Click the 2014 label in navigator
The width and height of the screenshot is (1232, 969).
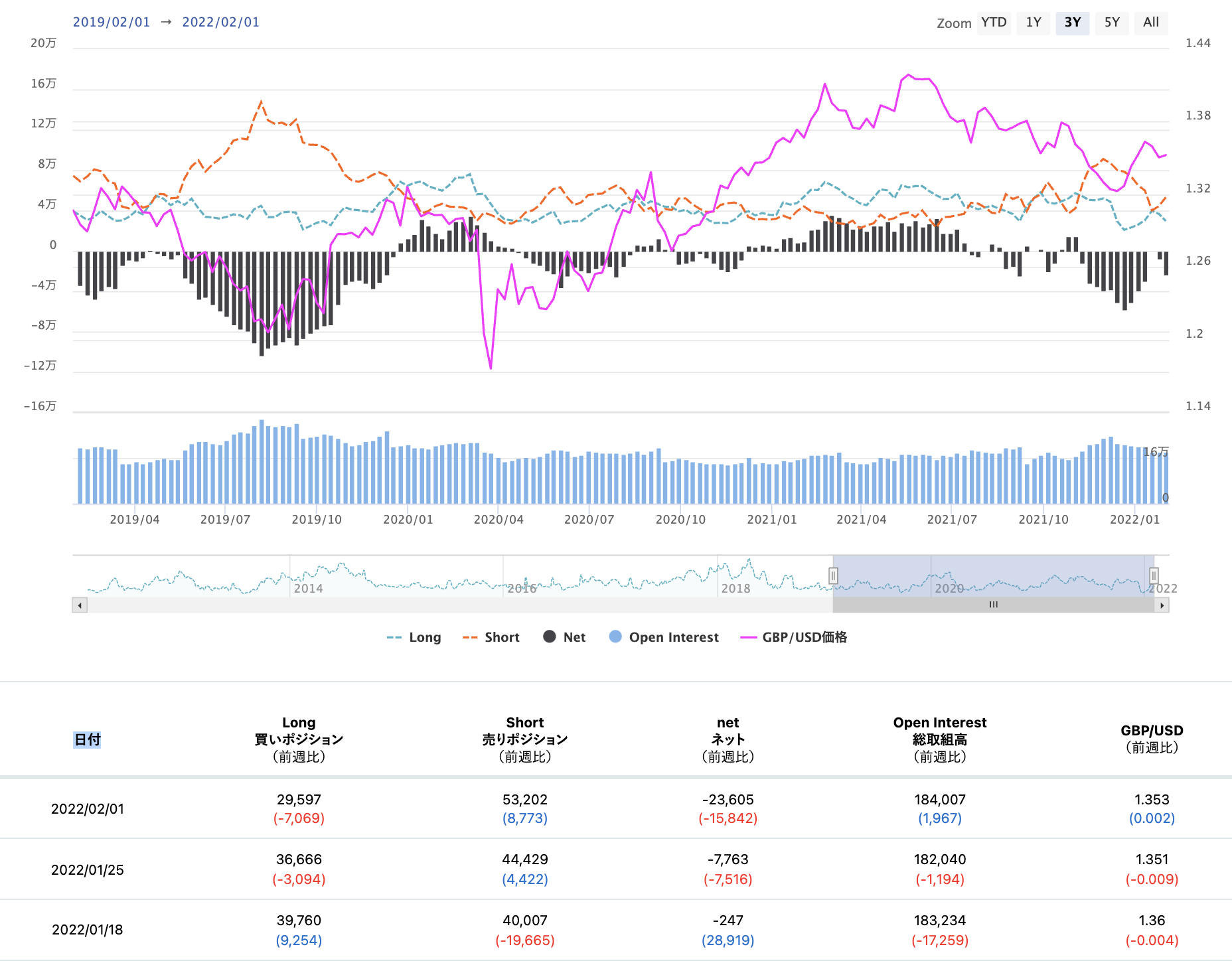(308, 589)
